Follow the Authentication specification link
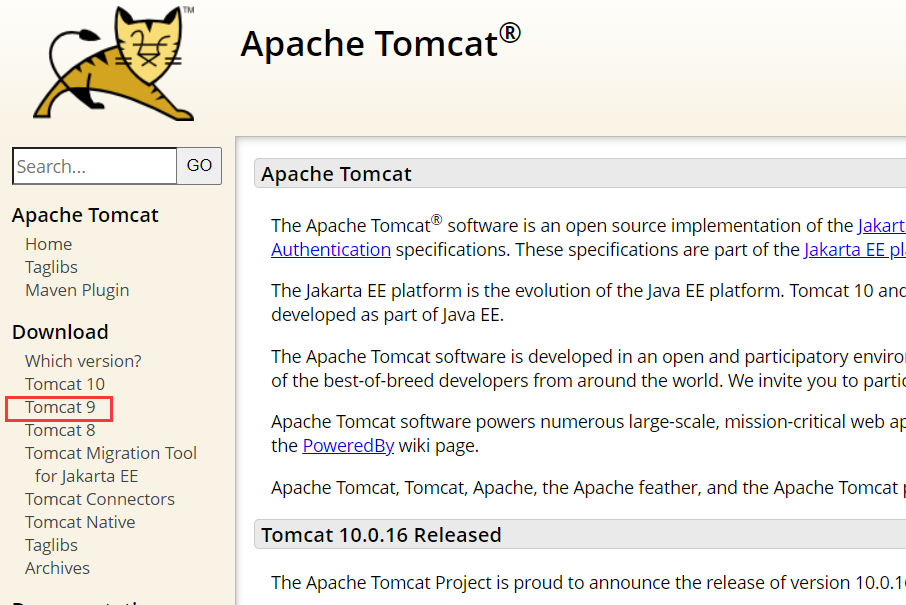The image size is (906, 605). pyautogui.click(x=331, y=249)
